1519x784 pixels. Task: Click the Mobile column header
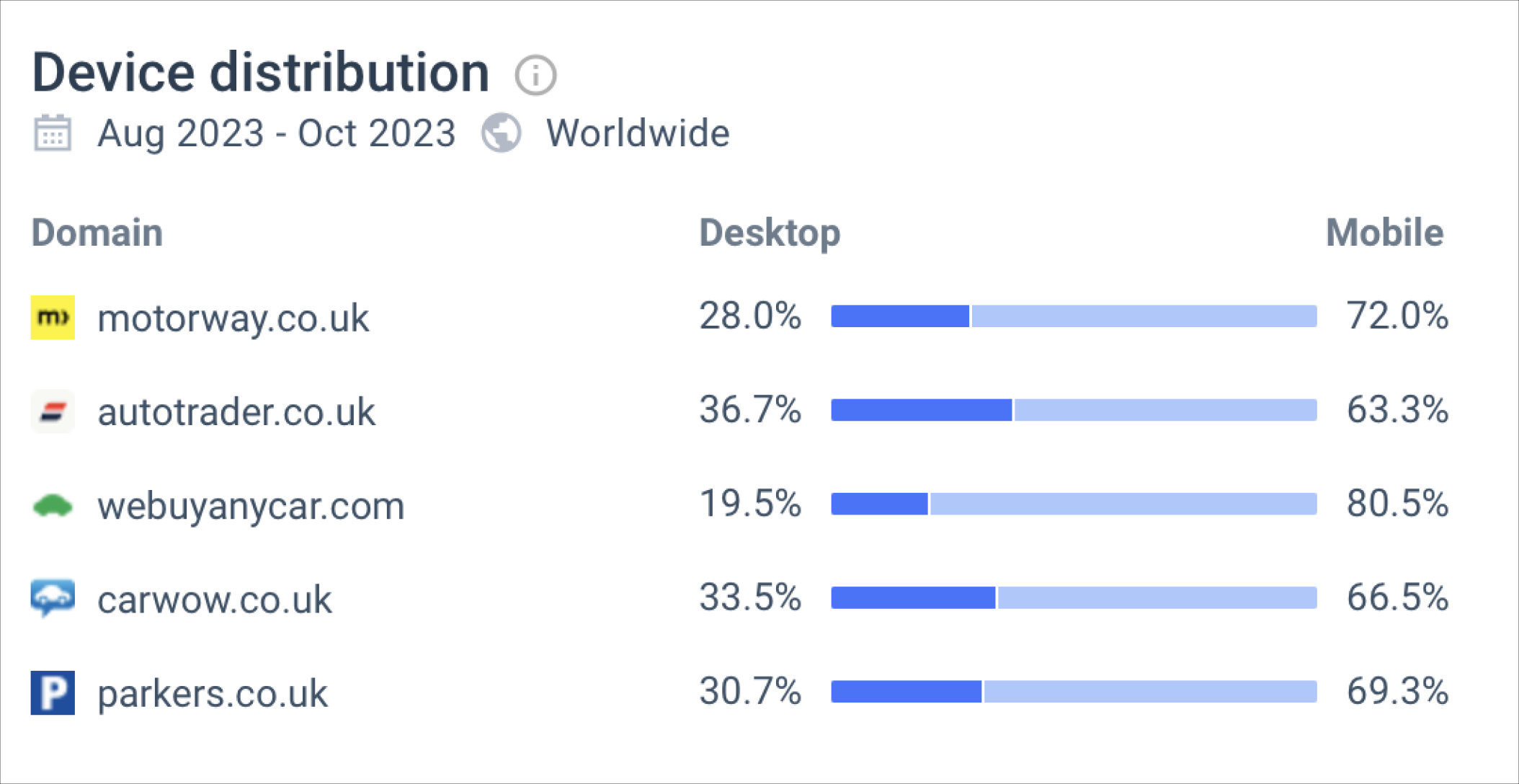[1384, 233]
